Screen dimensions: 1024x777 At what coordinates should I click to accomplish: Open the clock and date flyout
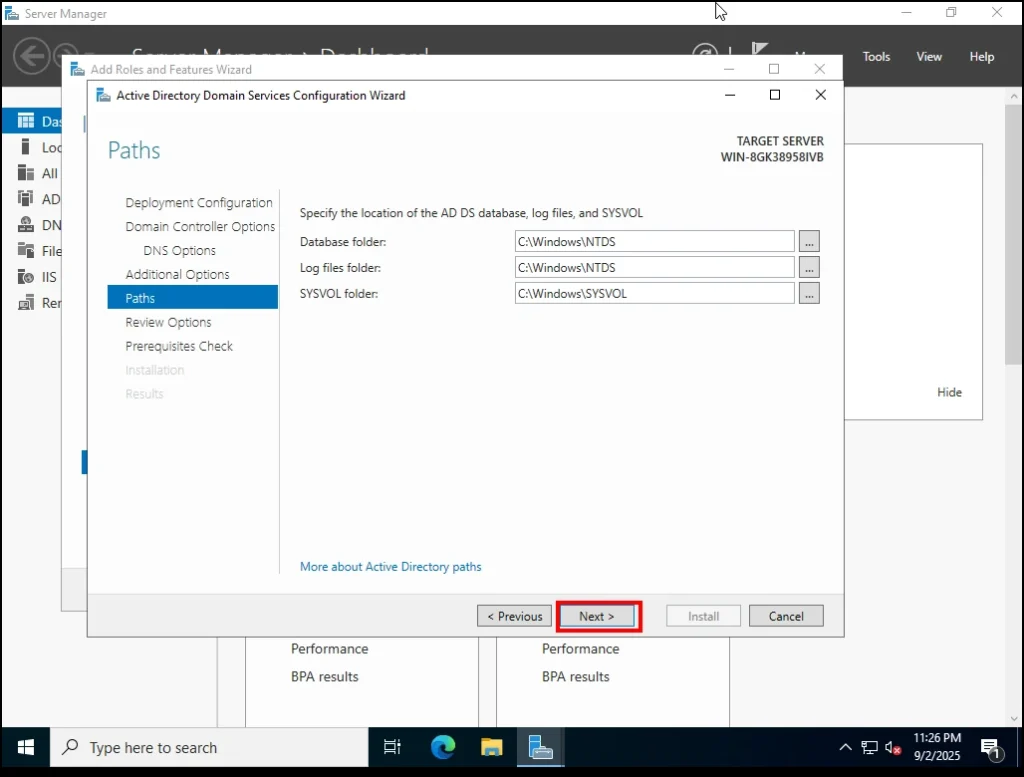pyautogui.click(x=936, y=747)
